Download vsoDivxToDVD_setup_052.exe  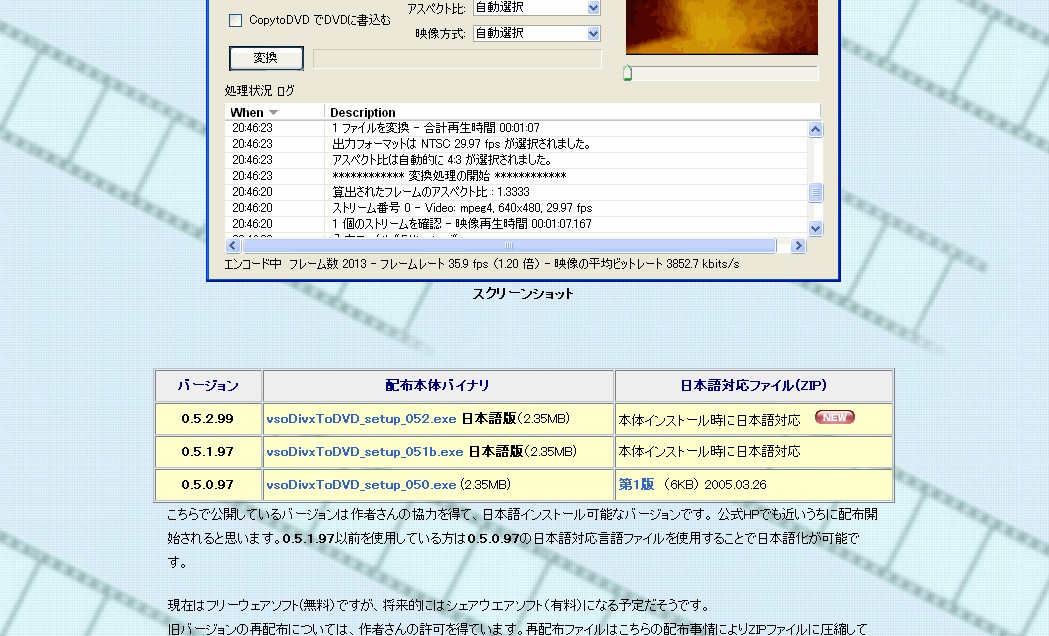click(x=361, y=419)
